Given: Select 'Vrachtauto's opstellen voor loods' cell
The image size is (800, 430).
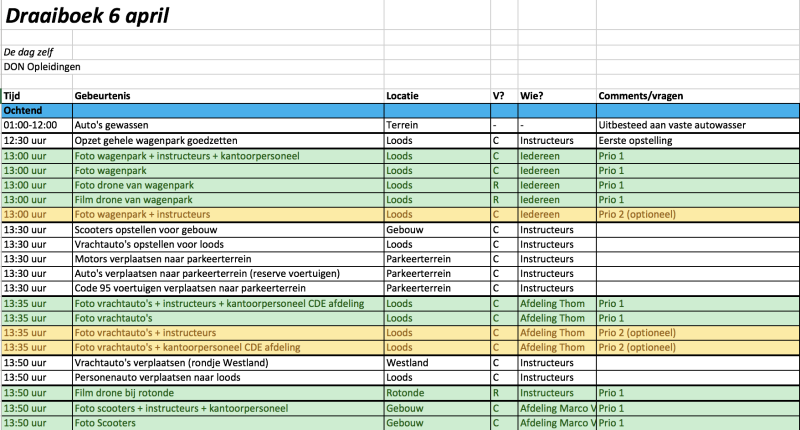Looking at the screenshot, I should pos(228,244).
